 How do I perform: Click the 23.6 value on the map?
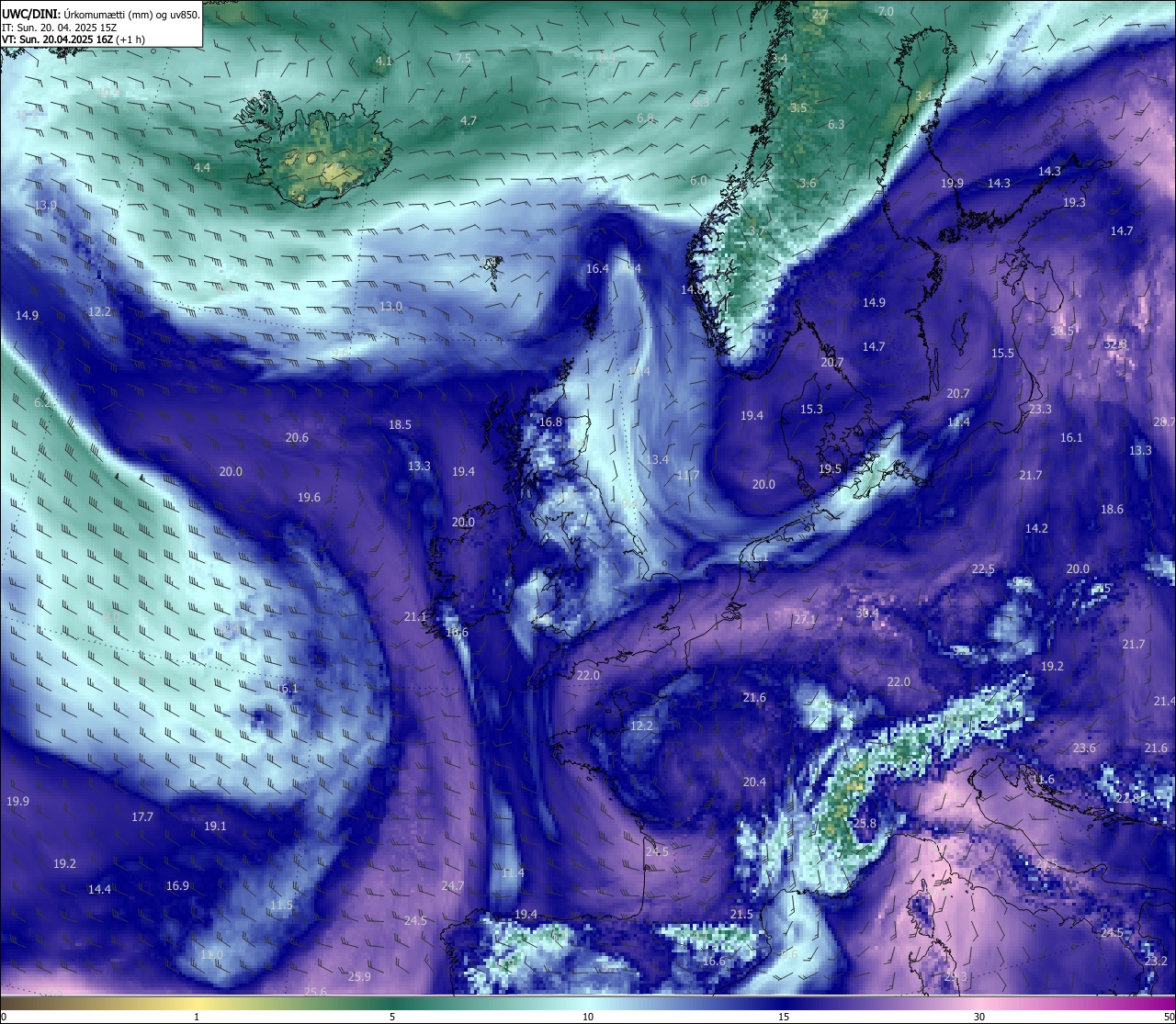pos(1084,748)
